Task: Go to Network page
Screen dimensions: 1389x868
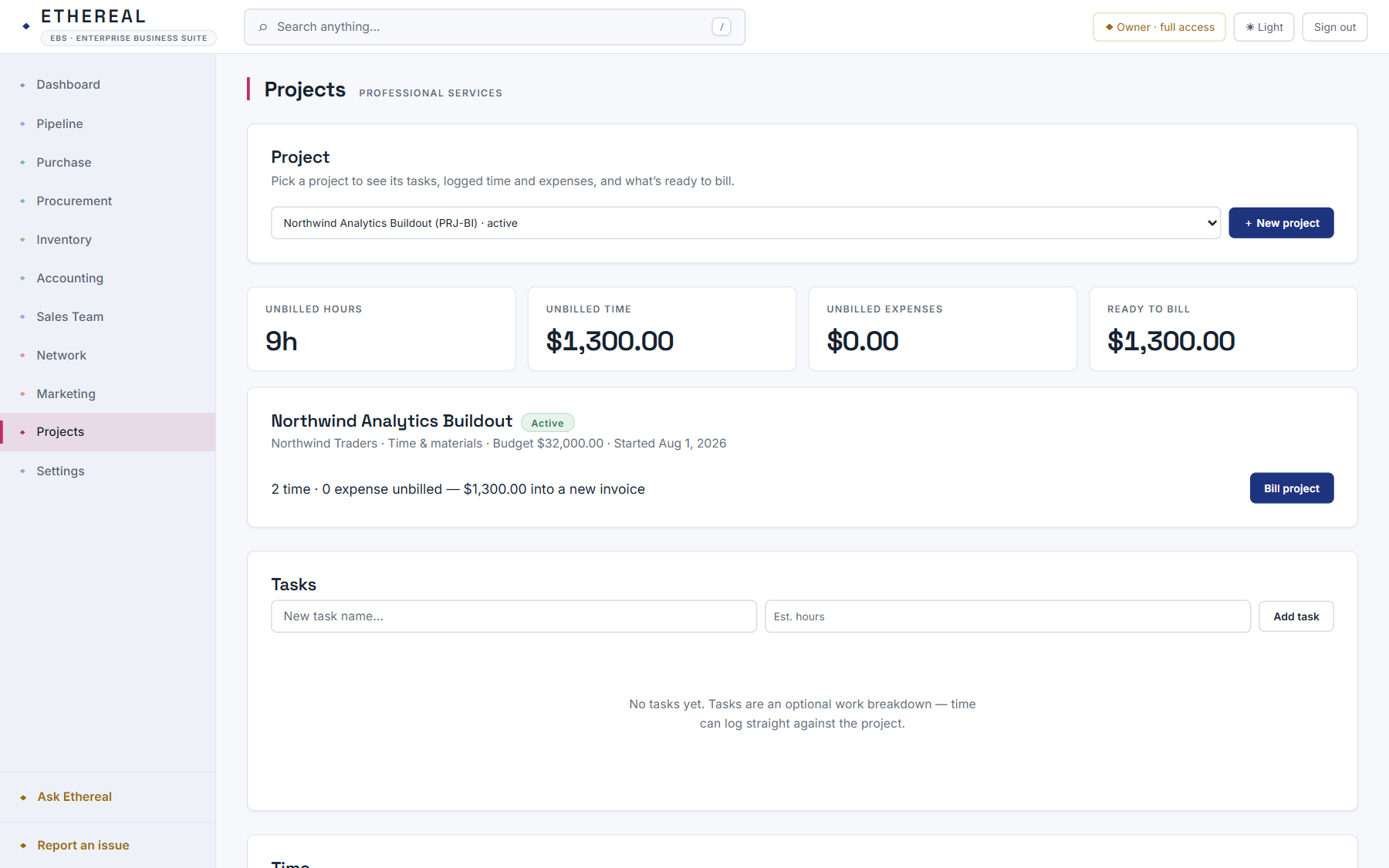Action: (107, 355)
